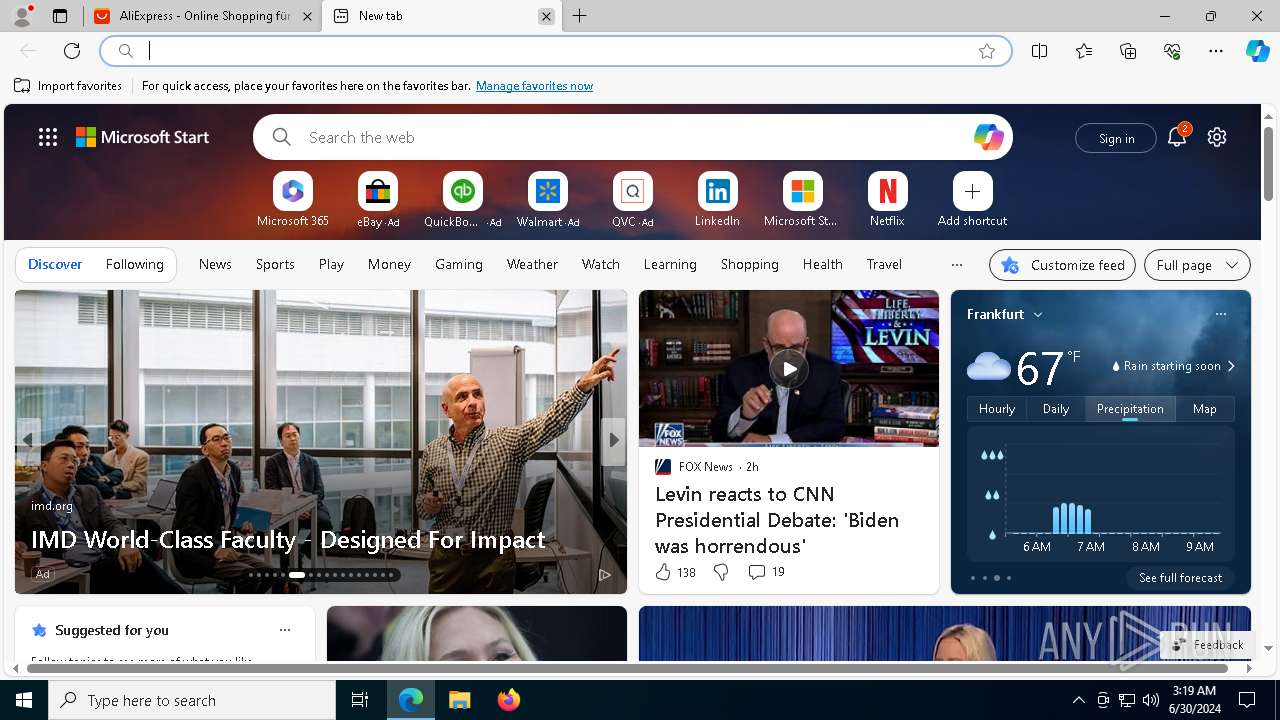The image size is (1280, 720).
Task: Open the Manage favorites now link
Action: click(534, 86)
